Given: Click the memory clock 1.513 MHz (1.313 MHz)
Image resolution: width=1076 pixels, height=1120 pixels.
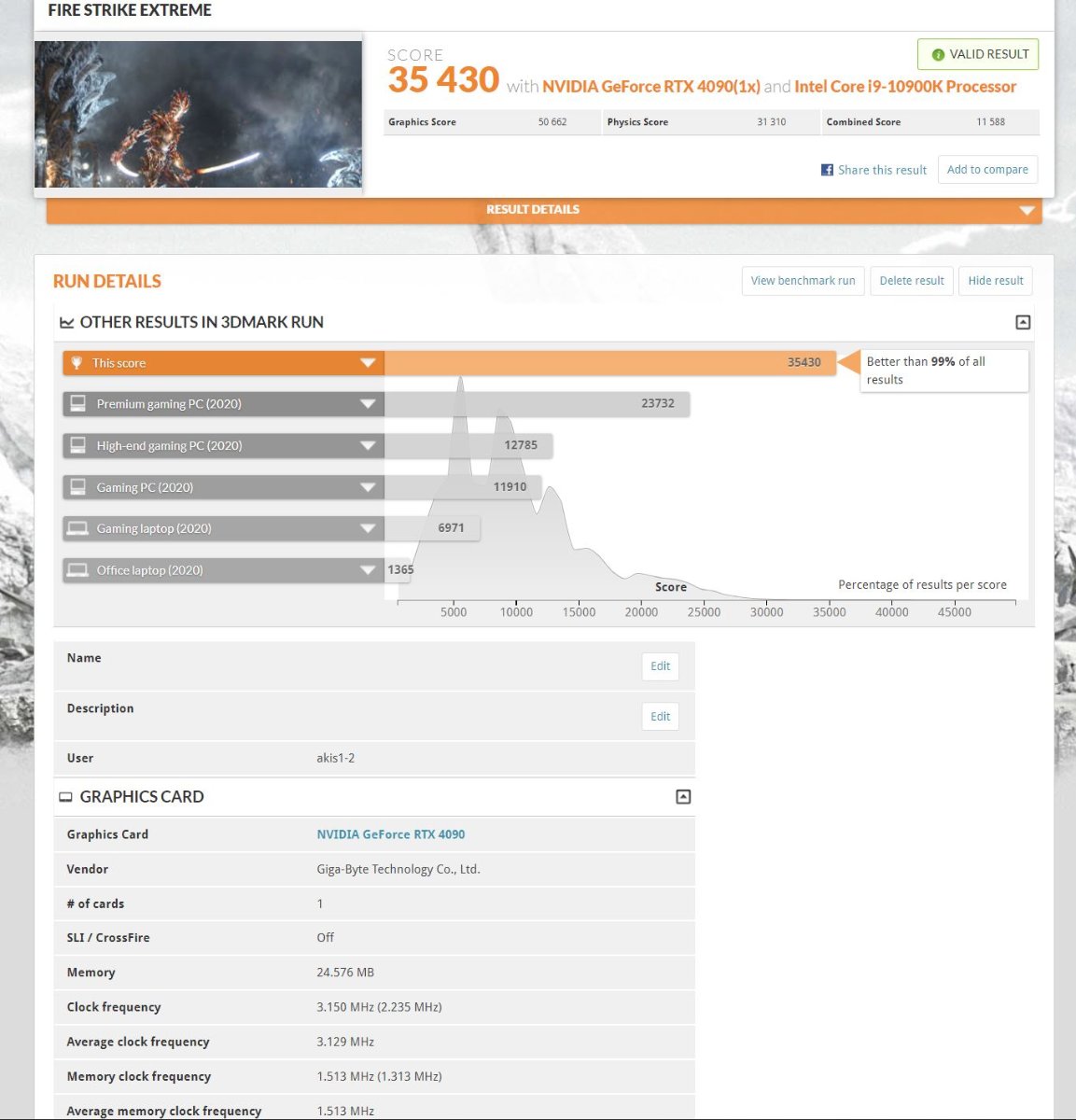Looking at the screenshot, I should pyautogui.click(x=379, y=1076).
